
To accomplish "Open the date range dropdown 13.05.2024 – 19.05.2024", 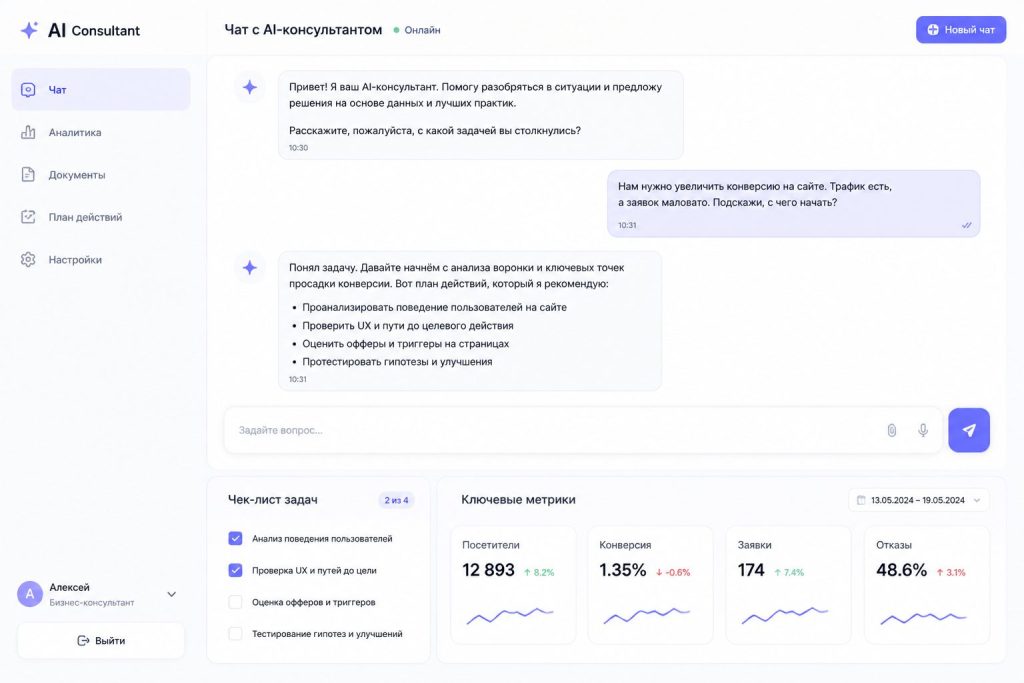I will tap(919, 500).
